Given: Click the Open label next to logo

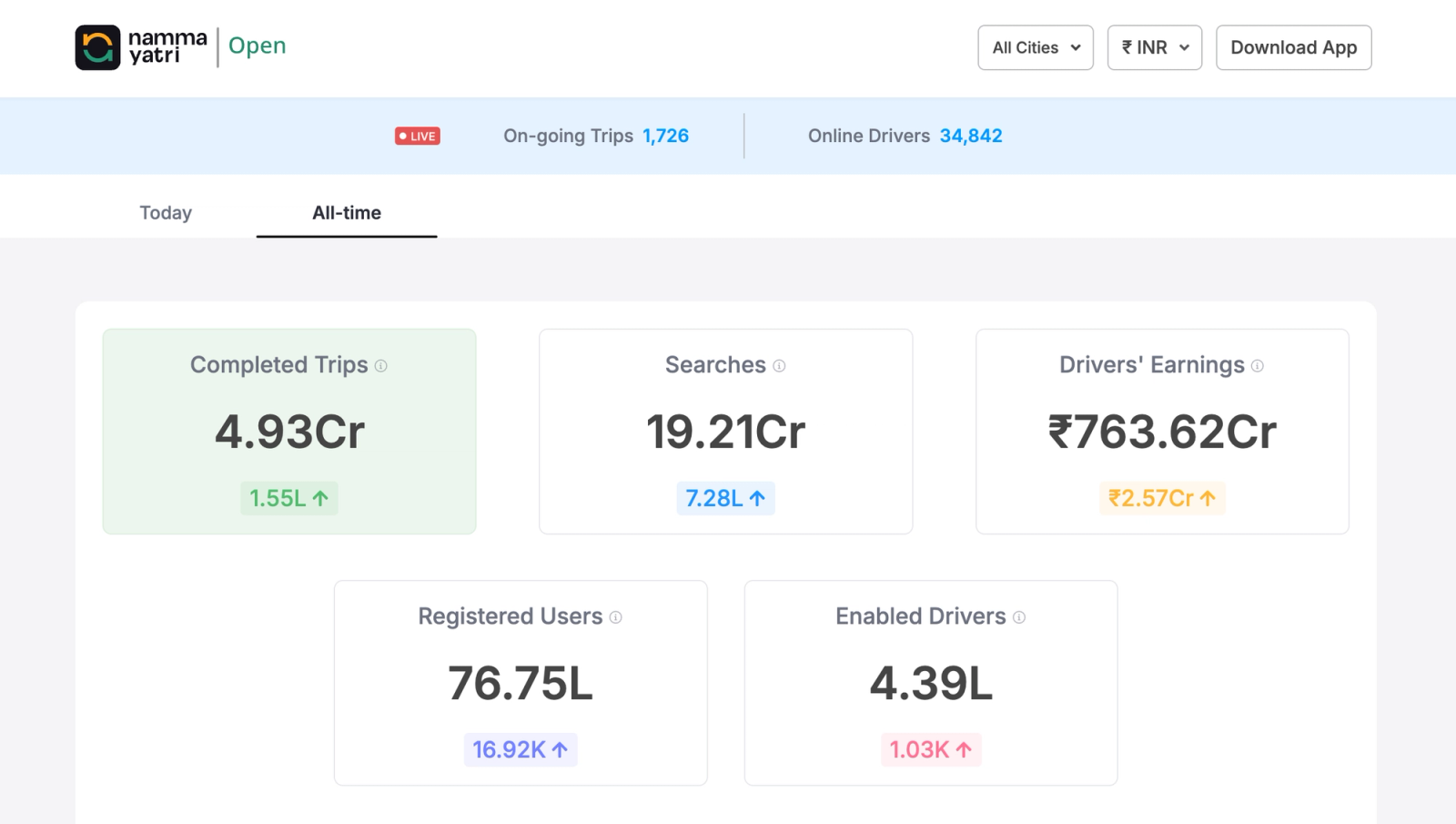Looking at the screenshot, I should (x=258, y=46).
